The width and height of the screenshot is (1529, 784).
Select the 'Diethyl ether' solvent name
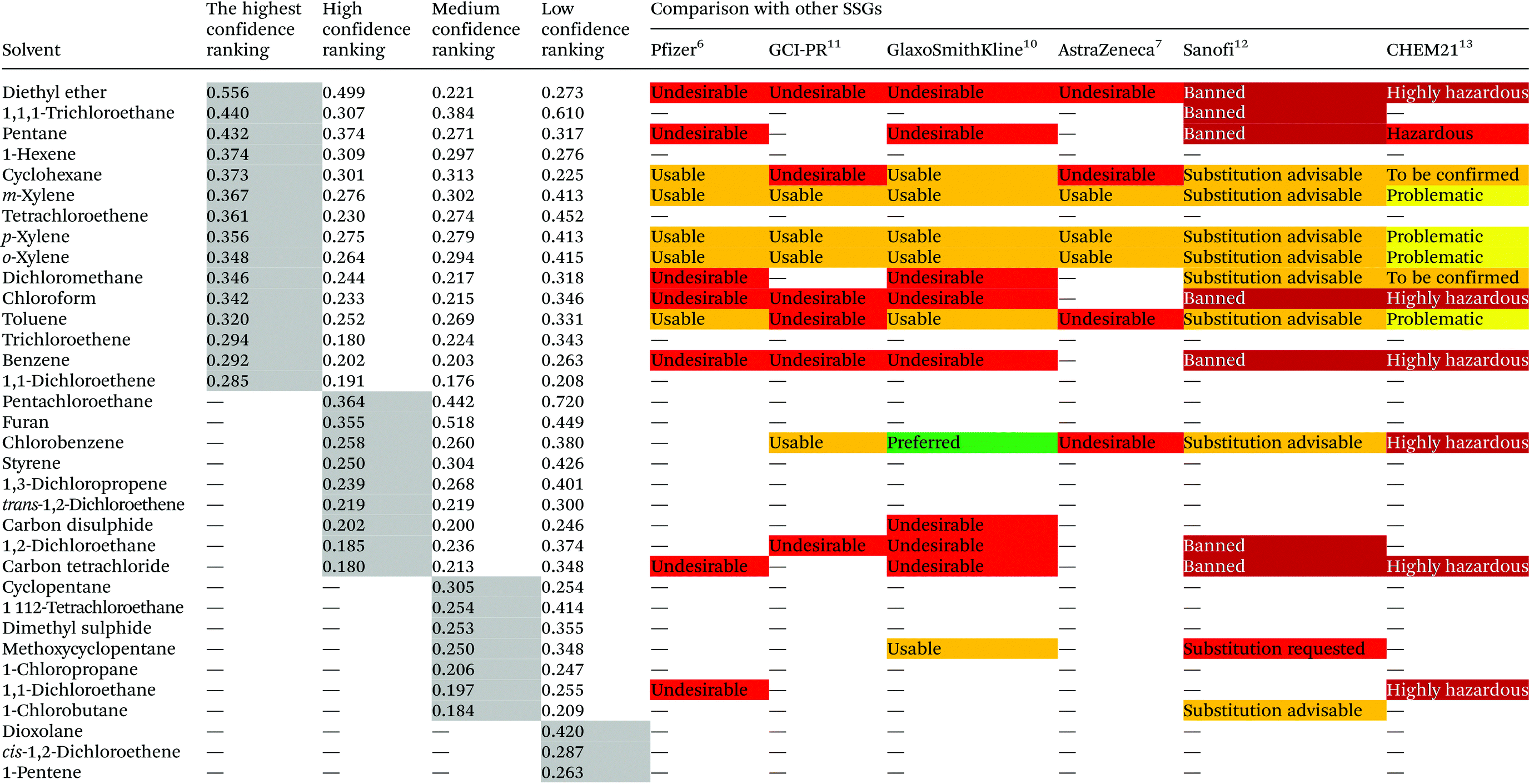(54, 93)
